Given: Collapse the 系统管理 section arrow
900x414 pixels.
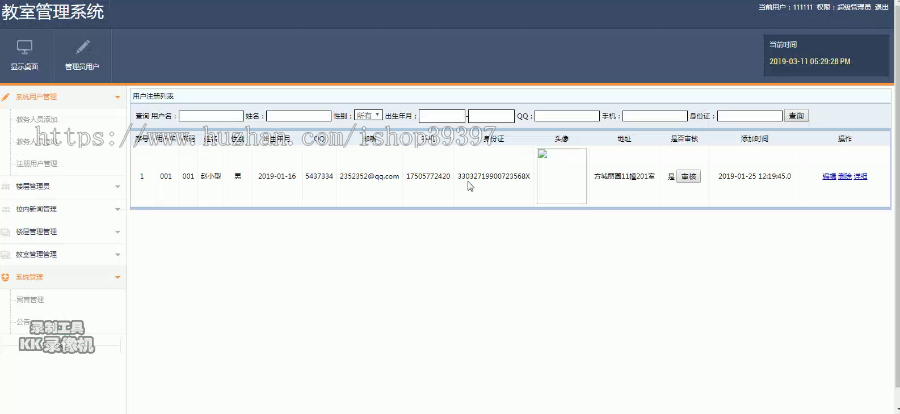Looking at the screenshot, I should pyautogui.click(x=118, y=278).
